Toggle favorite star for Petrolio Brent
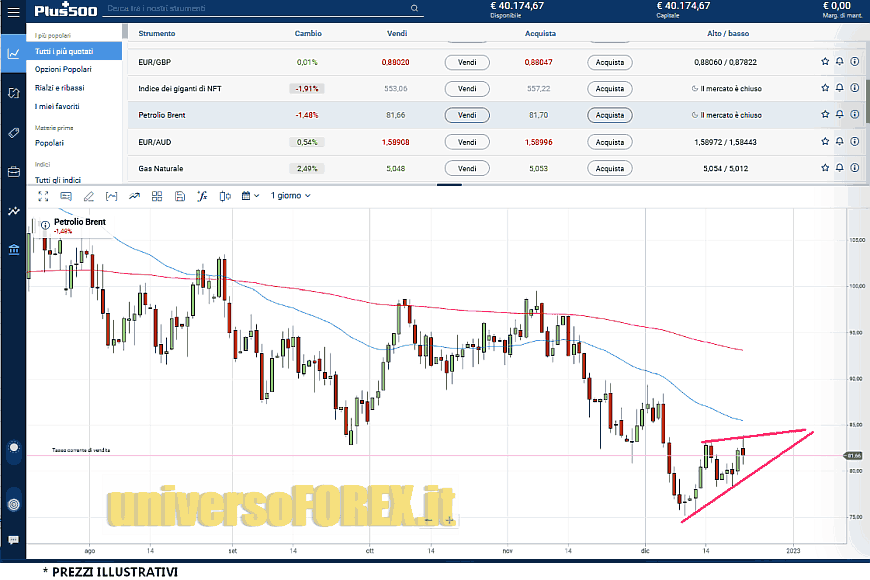870x580 pixels. pyautogui.click(x=825, y=115)
